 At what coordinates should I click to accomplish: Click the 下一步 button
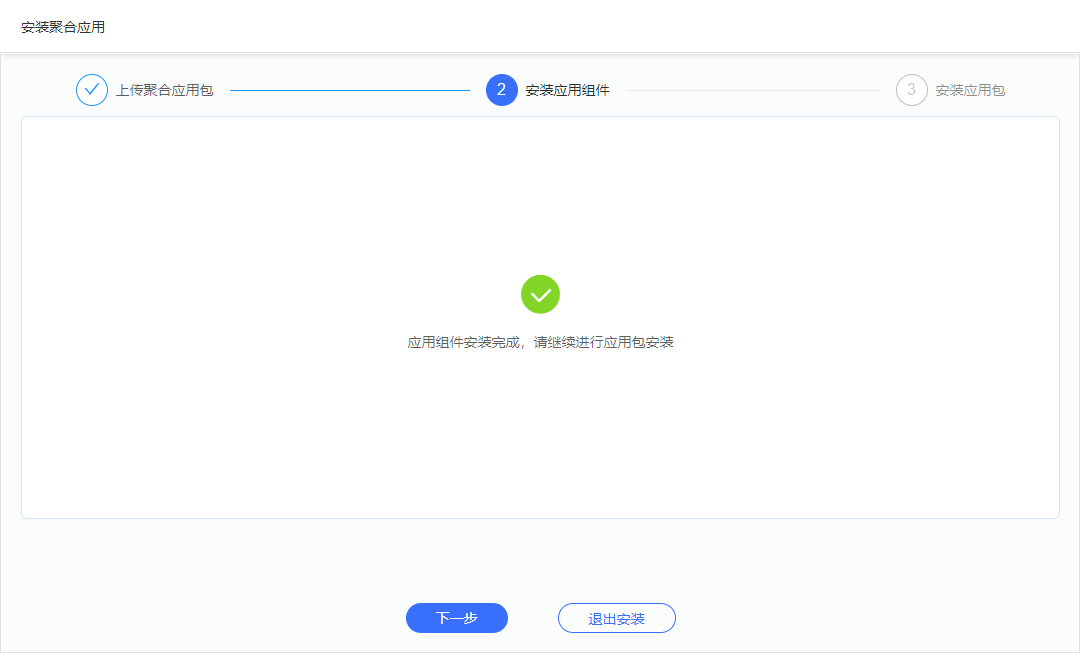[x=457, y=618]
